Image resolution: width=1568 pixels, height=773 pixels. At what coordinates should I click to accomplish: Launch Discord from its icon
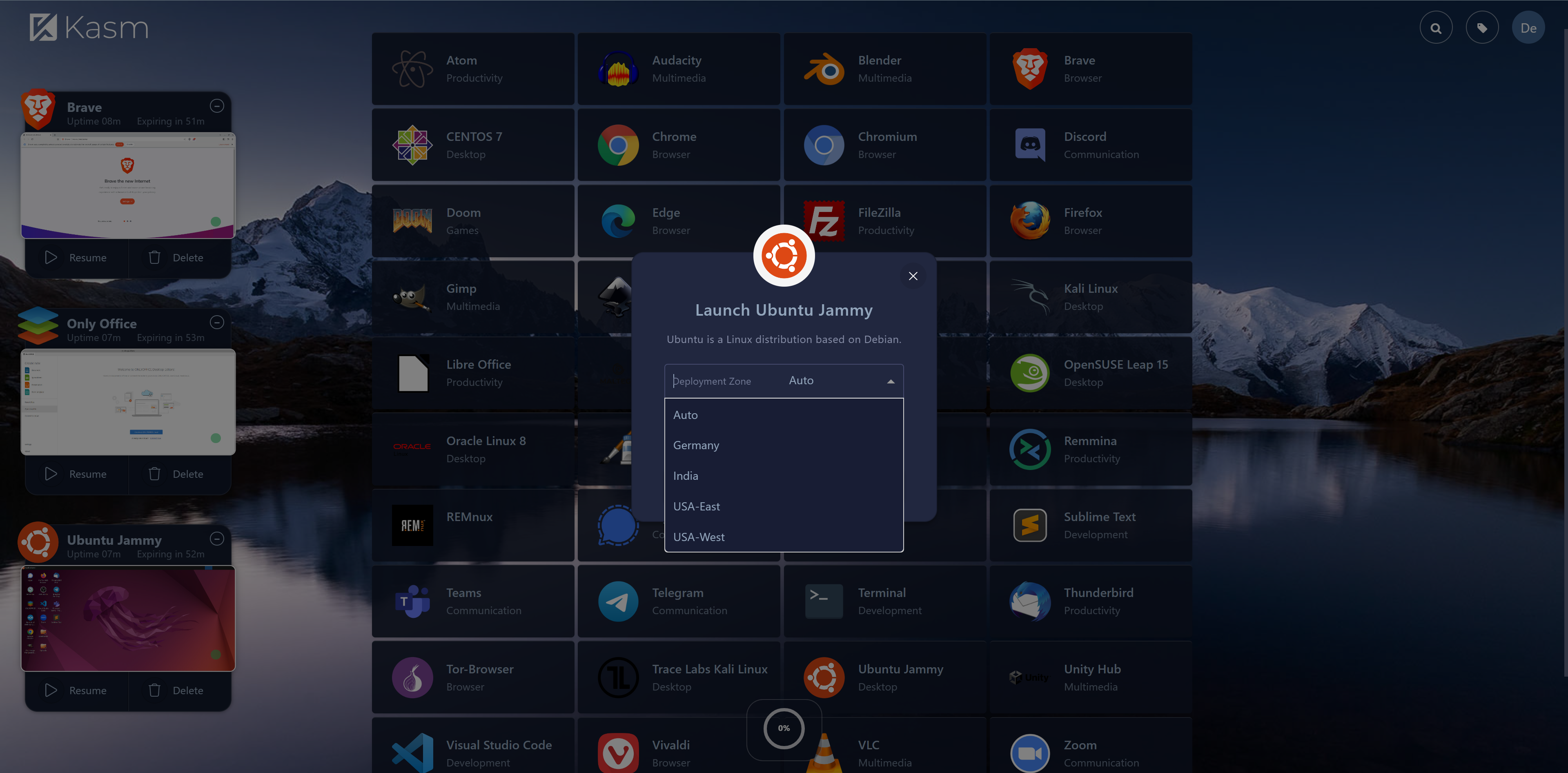pos(1030,145)
